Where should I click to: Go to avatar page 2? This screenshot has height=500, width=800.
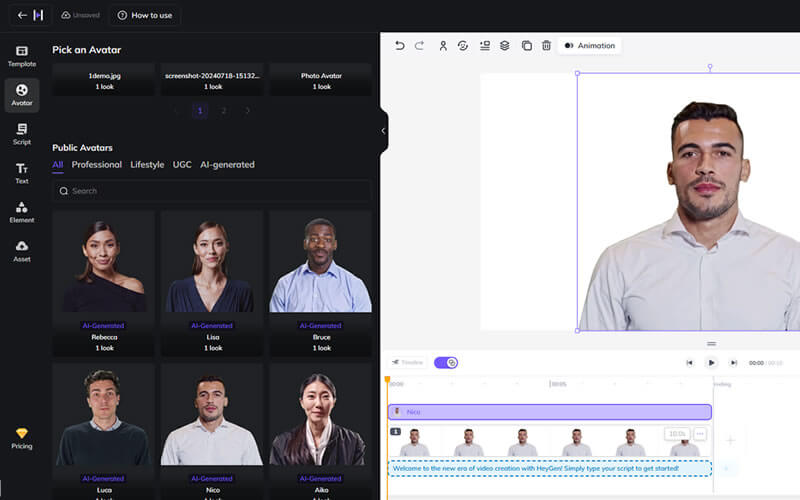[x=223, y=110]
